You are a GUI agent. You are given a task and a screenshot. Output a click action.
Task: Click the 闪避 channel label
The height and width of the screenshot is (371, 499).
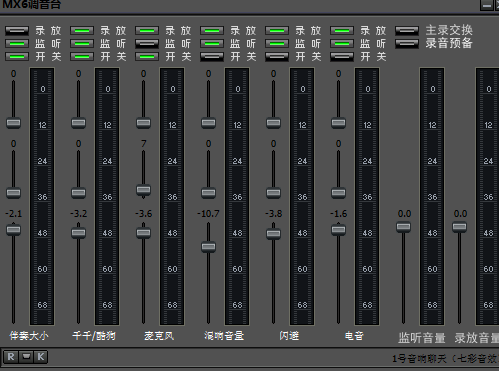point(289,336)
